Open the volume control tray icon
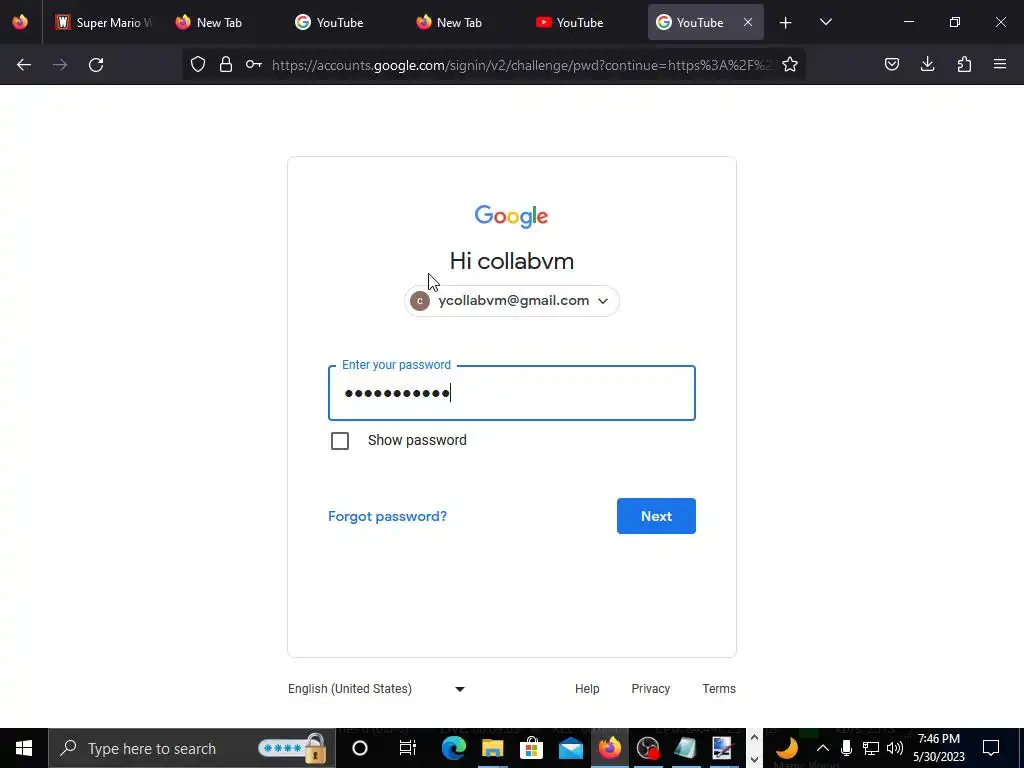Image resolution: width=1024 pixels, height=768 pixels. coord(895,748)
